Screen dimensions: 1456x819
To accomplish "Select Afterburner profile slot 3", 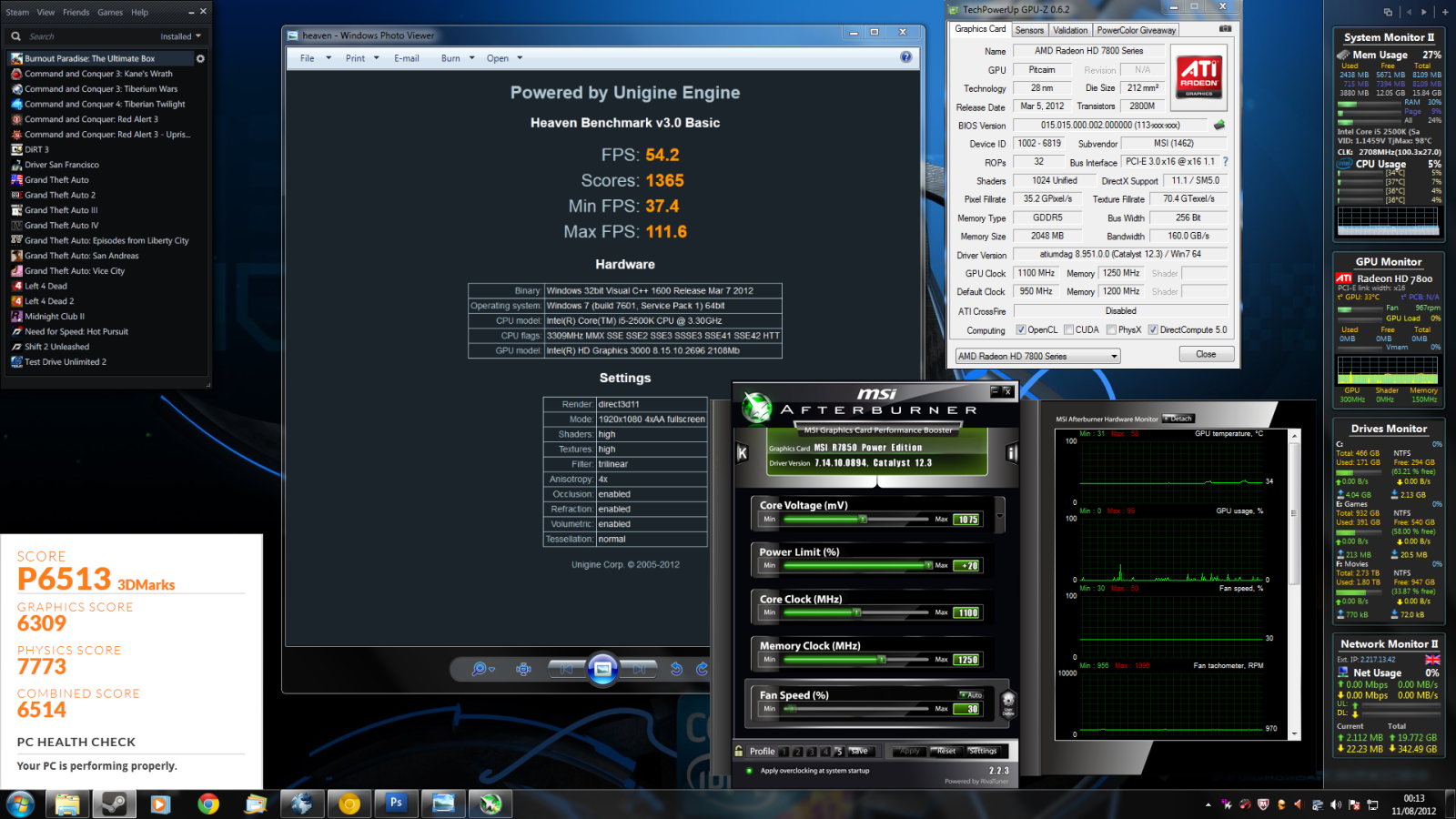I will pos(811,752).
